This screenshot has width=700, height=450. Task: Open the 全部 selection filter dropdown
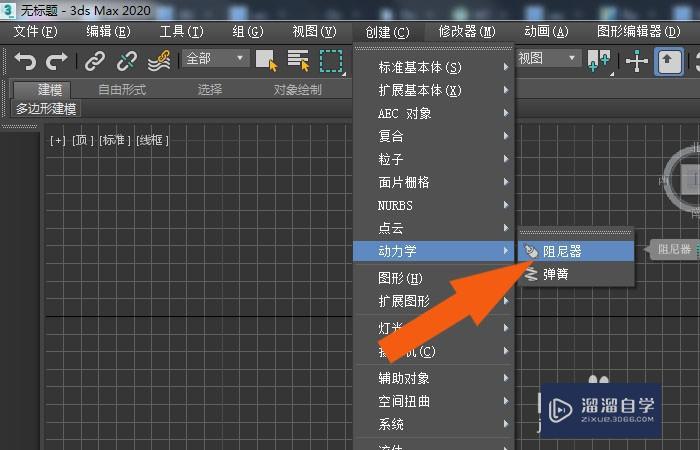point(215,58)
